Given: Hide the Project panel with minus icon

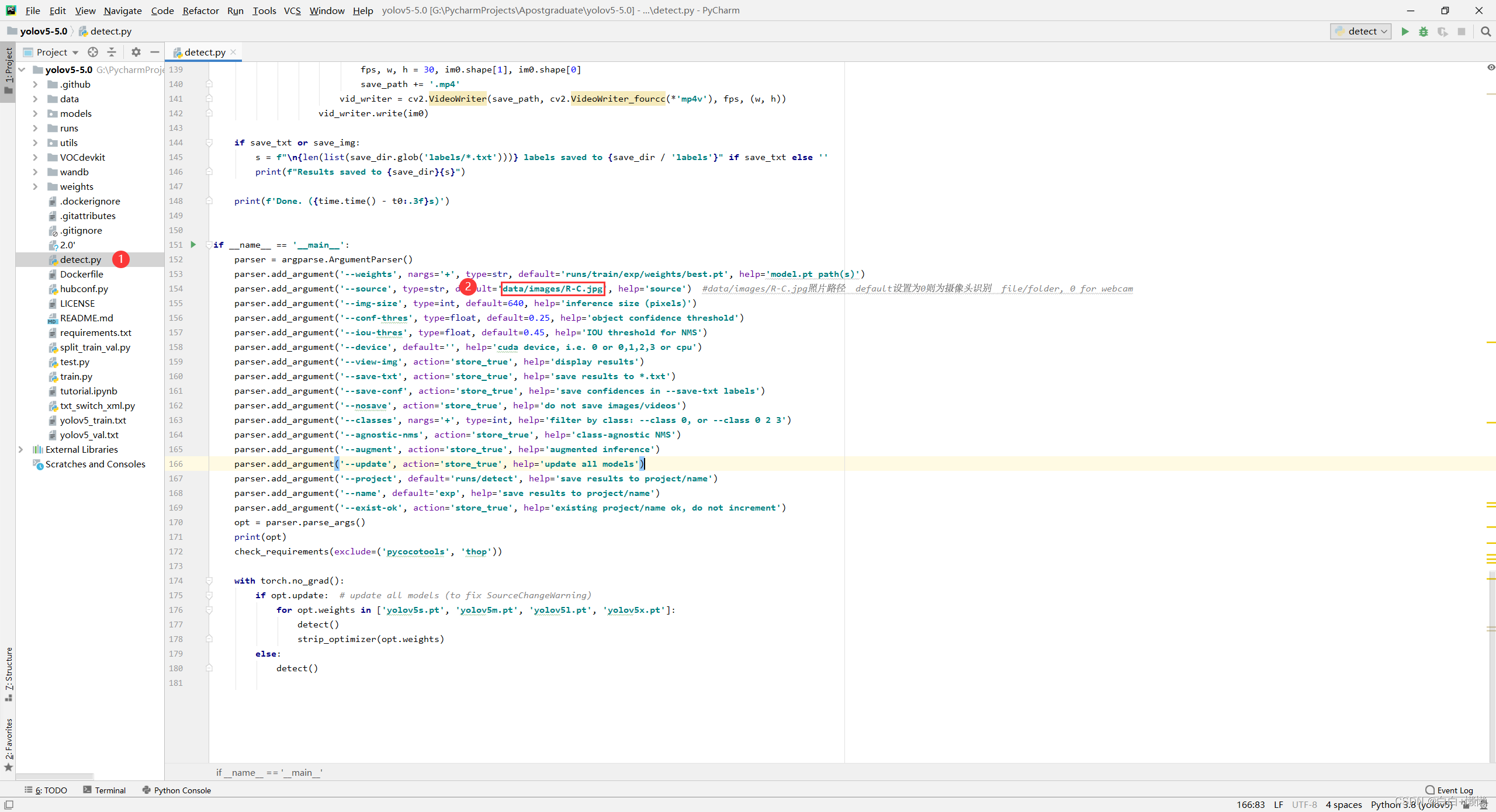Looking at the screenshot, I should coord(155,52).
